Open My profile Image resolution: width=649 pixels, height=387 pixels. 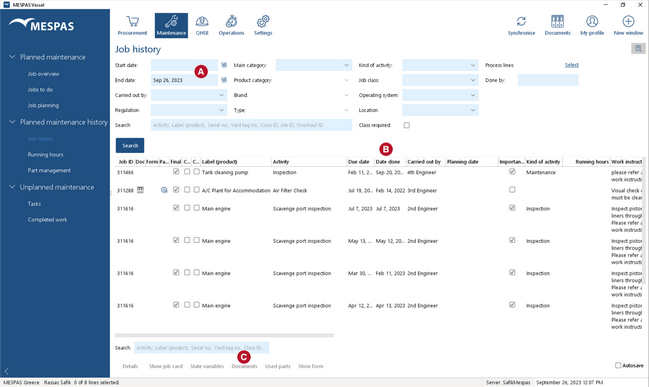click(592, 26)
